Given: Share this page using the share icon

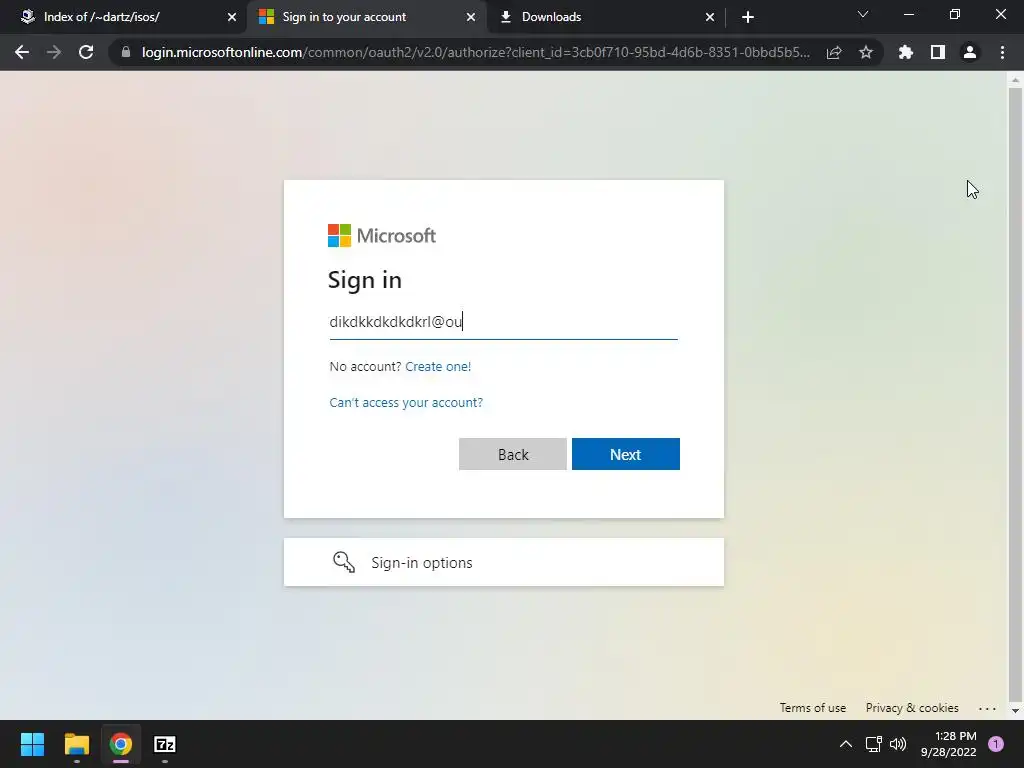Looking at the screenshot, I should [x=834, y=52].
